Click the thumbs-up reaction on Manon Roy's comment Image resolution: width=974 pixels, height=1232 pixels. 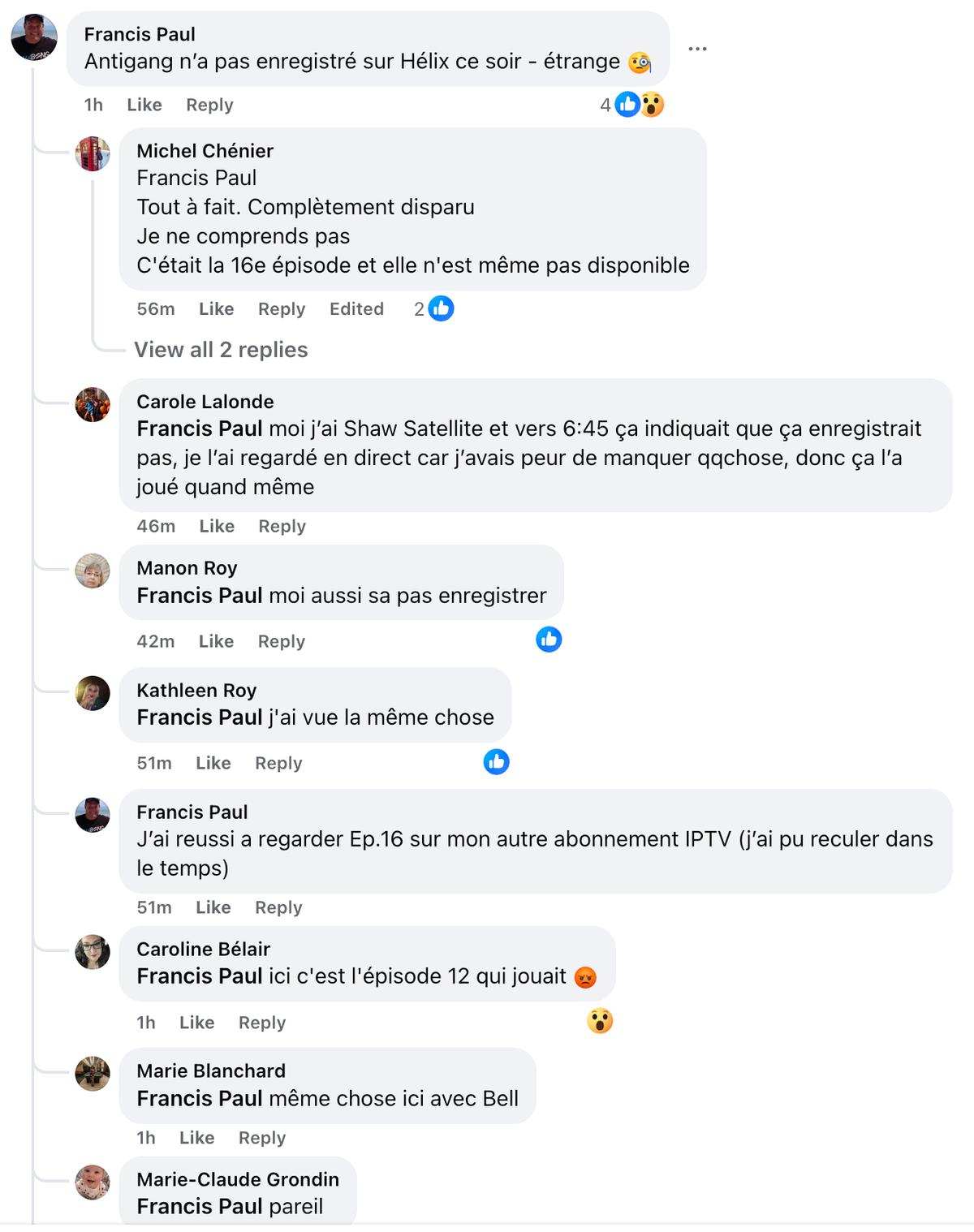548,640
